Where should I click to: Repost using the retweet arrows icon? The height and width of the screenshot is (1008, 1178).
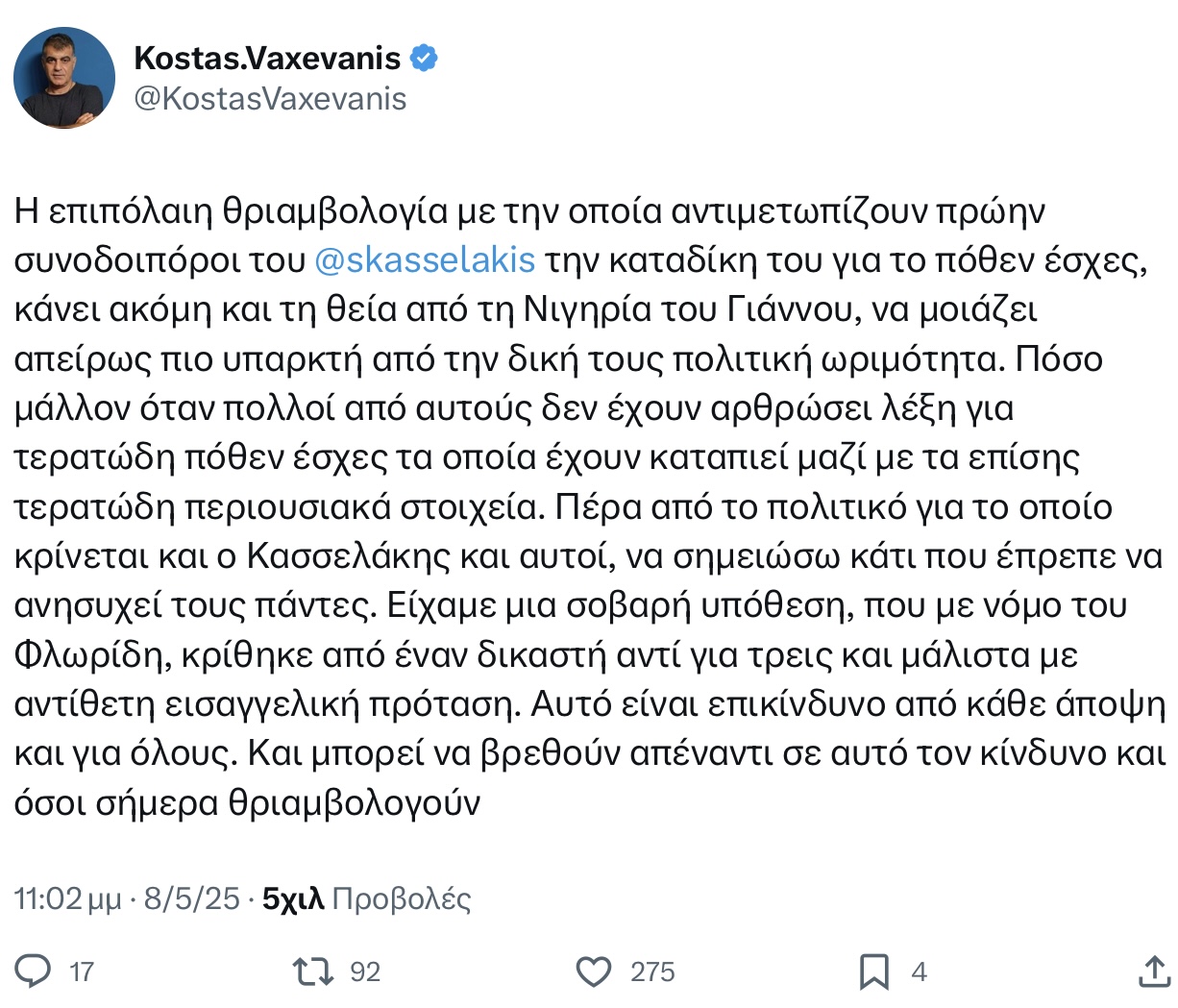[313, 971]
